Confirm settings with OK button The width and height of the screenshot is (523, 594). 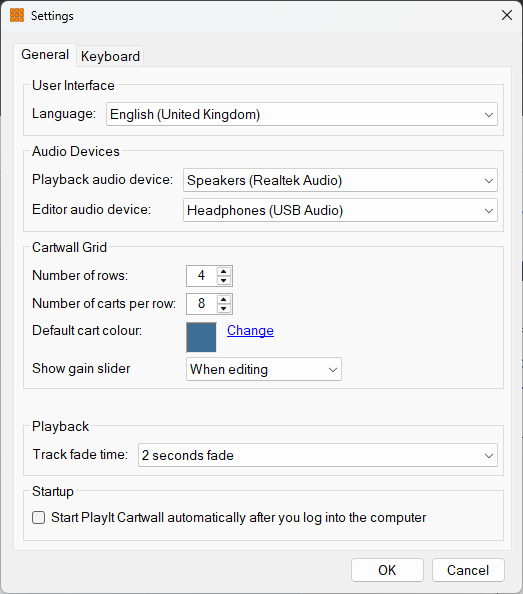[387, 570]
